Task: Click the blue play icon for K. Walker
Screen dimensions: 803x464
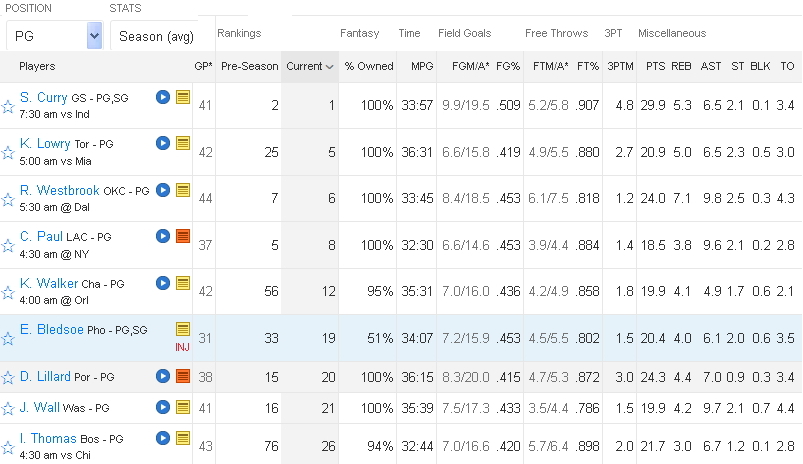Action: point(163,283)
